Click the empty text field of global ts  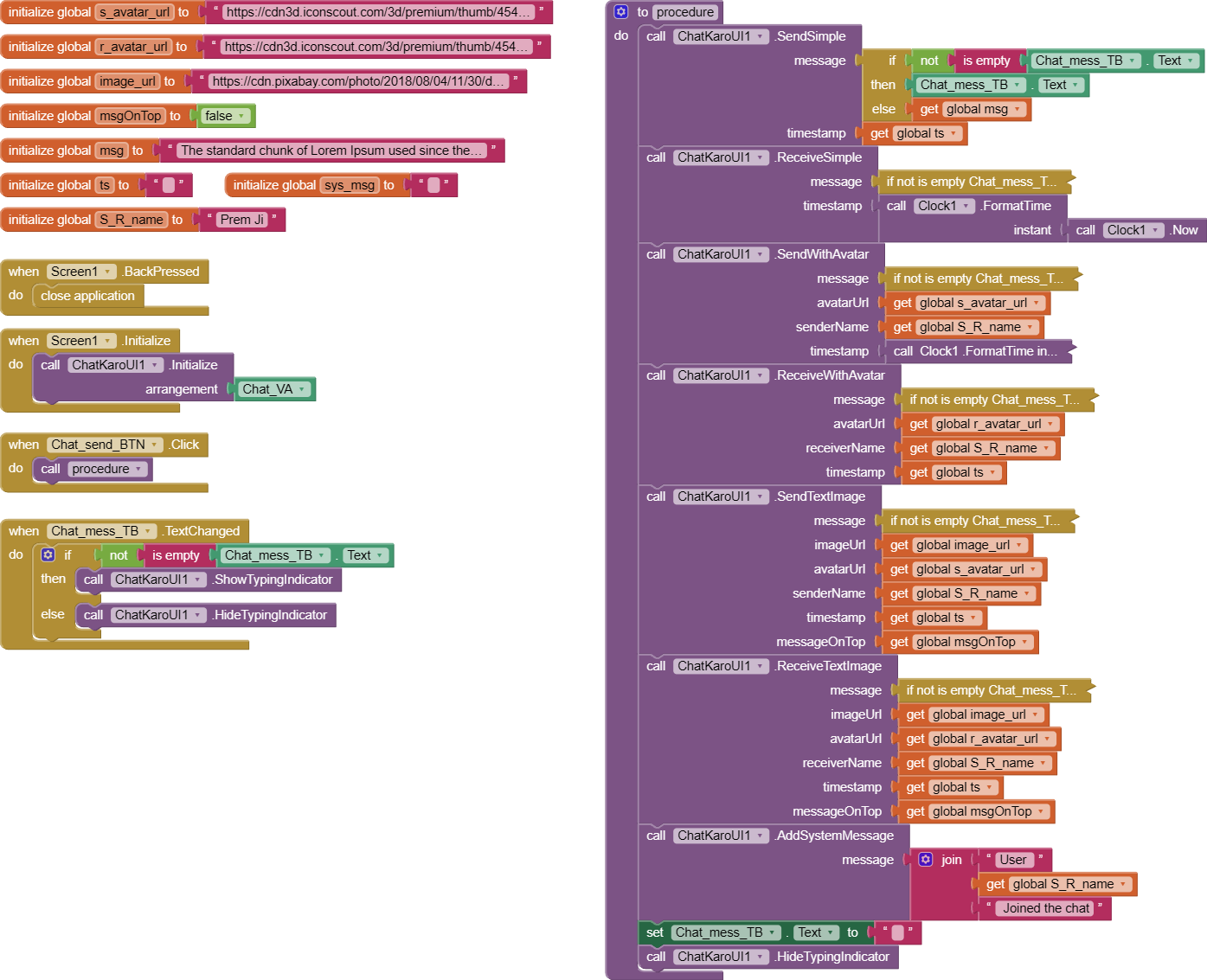tap(169, 185)
